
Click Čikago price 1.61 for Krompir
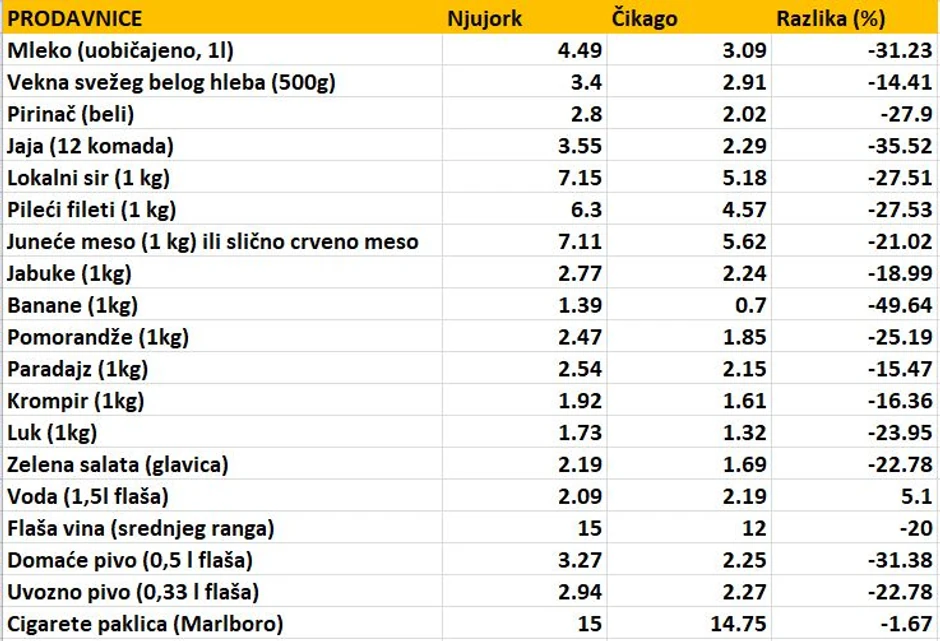coord(745,402)
